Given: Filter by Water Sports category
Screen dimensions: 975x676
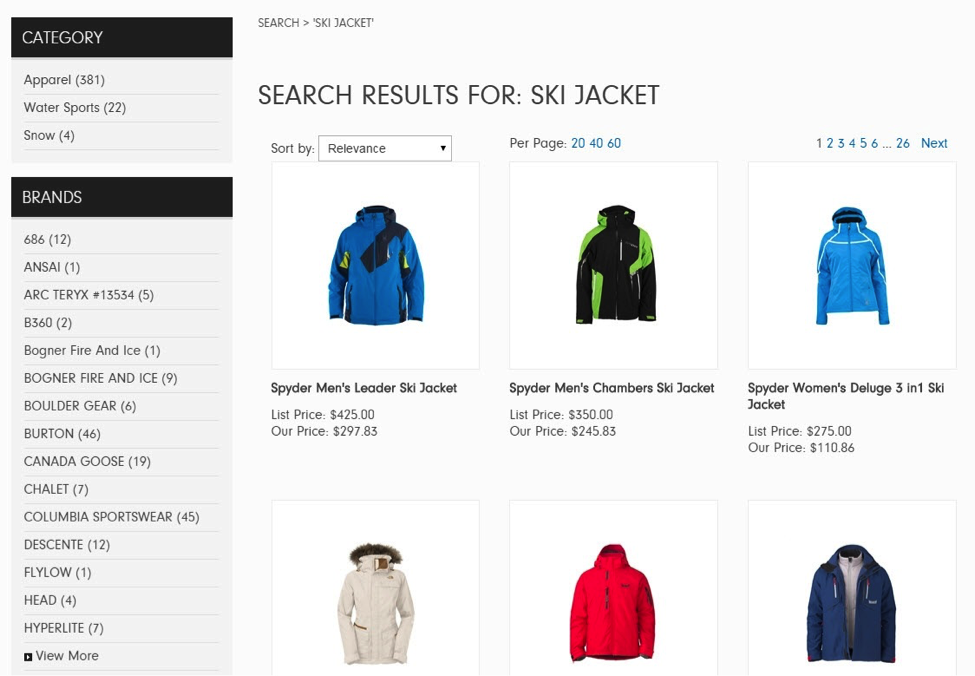Looking at the screenshot, I should coord(75,108).
